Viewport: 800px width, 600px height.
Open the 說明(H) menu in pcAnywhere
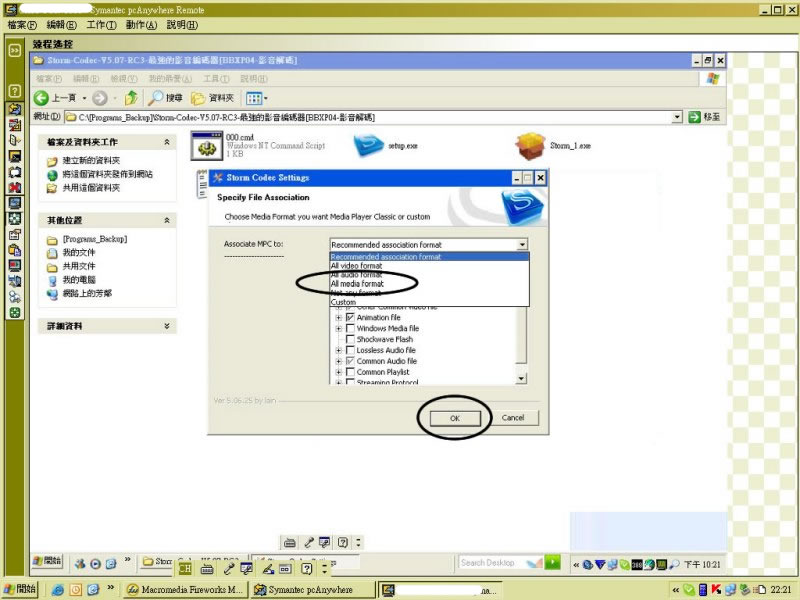coord(182,24)
